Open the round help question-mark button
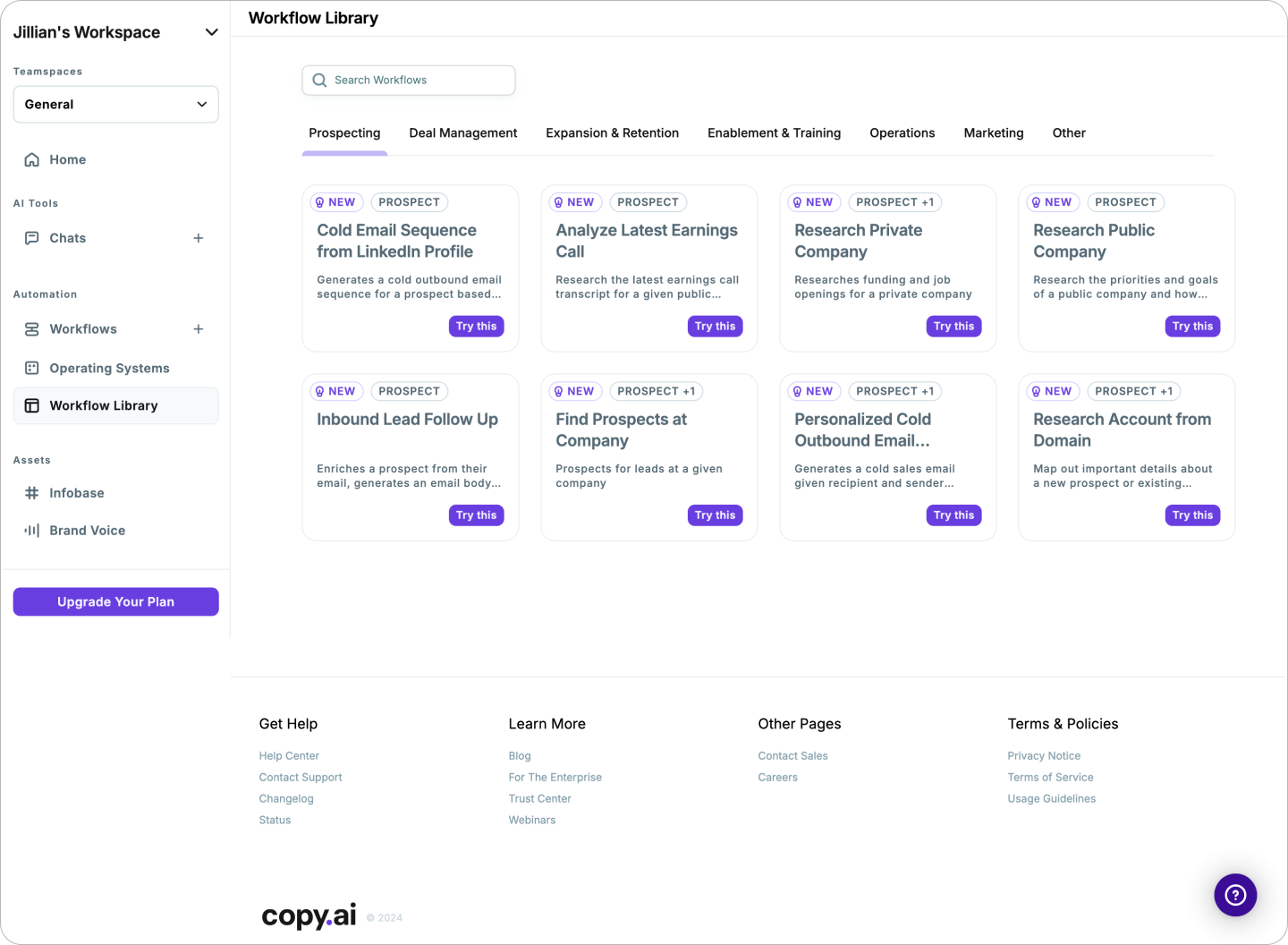 pyautogui.click(x=1235, y=895)
